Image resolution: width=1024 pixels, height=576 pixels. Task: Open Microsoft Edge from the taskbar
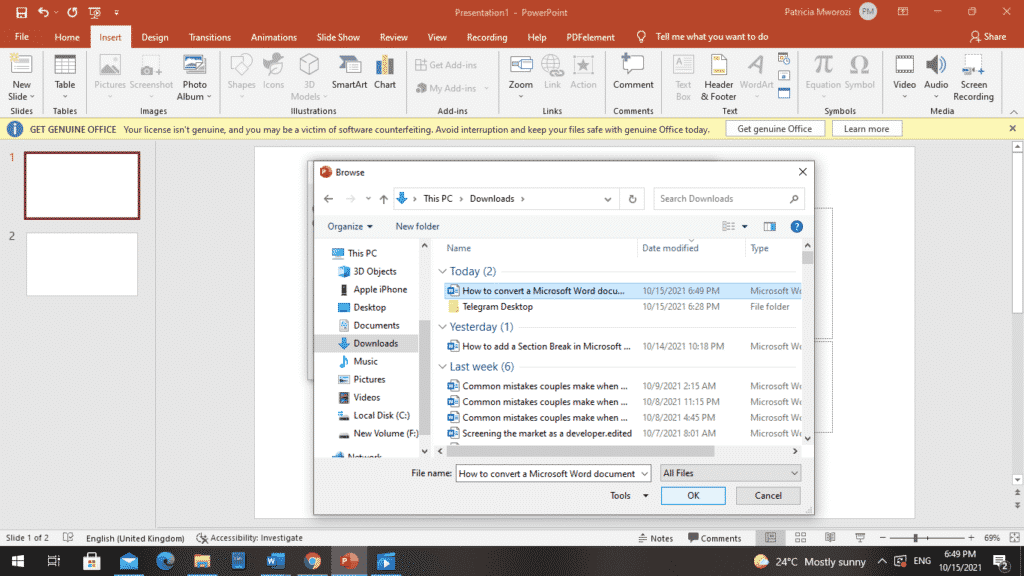coord(165,561)
